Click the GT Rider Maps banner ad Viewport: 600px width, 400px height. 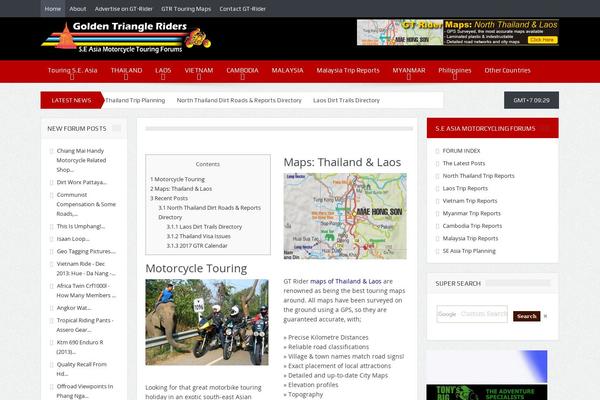(458, 33)
